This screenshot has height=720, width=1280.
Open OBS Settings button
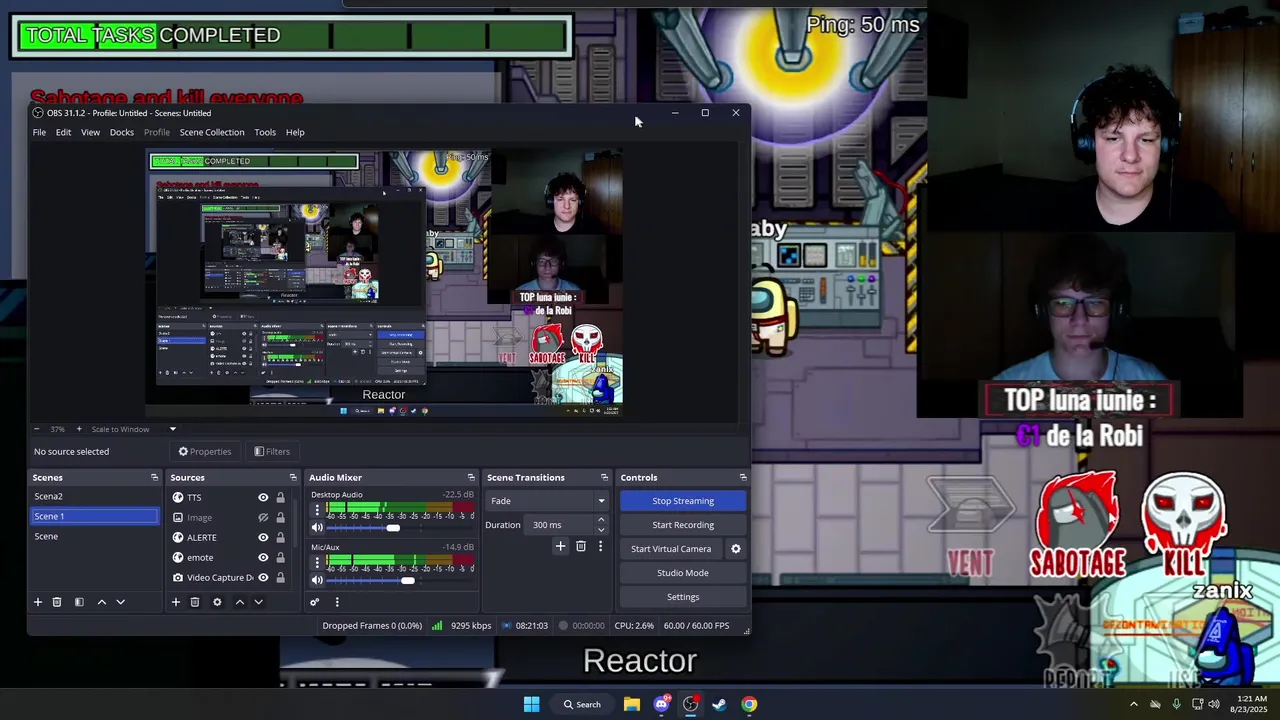pyautogui.click(x=683, y=597)
